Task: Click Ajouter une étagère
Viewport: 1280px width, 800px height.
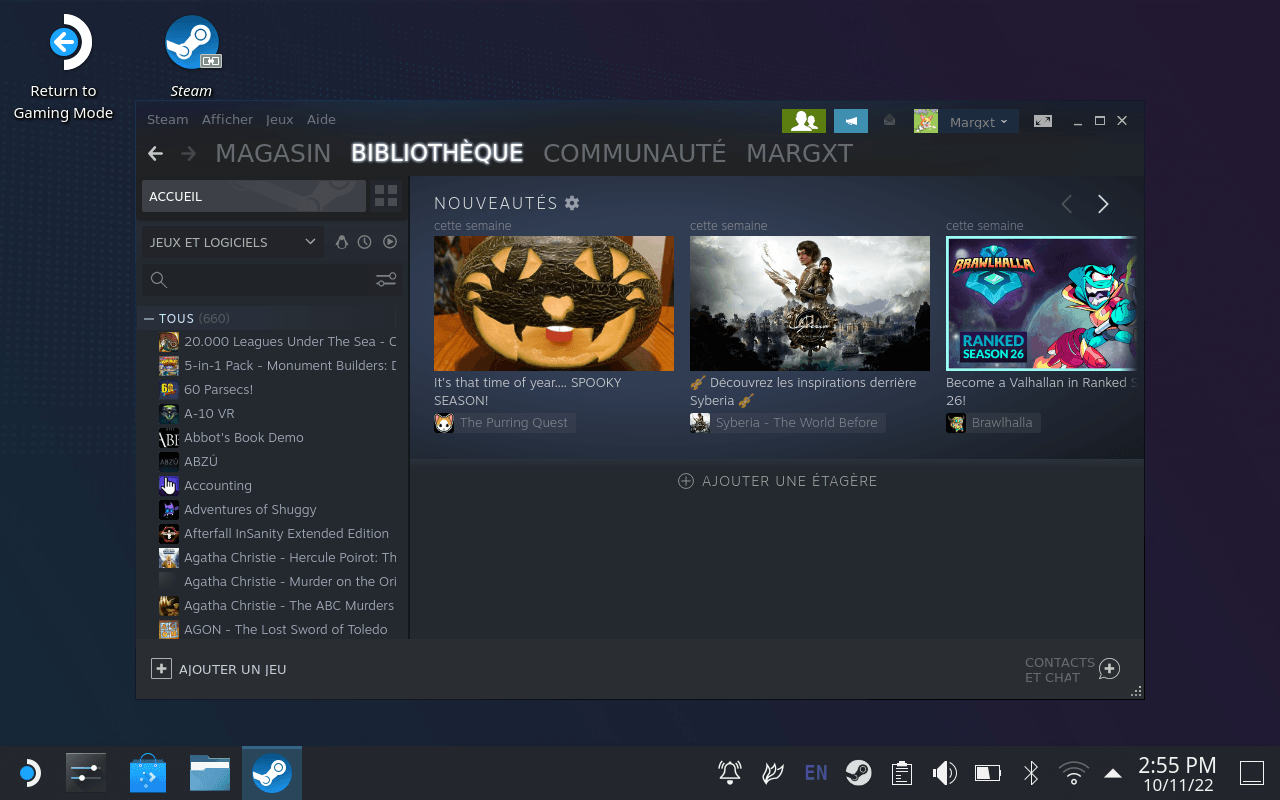Action: 777,481
